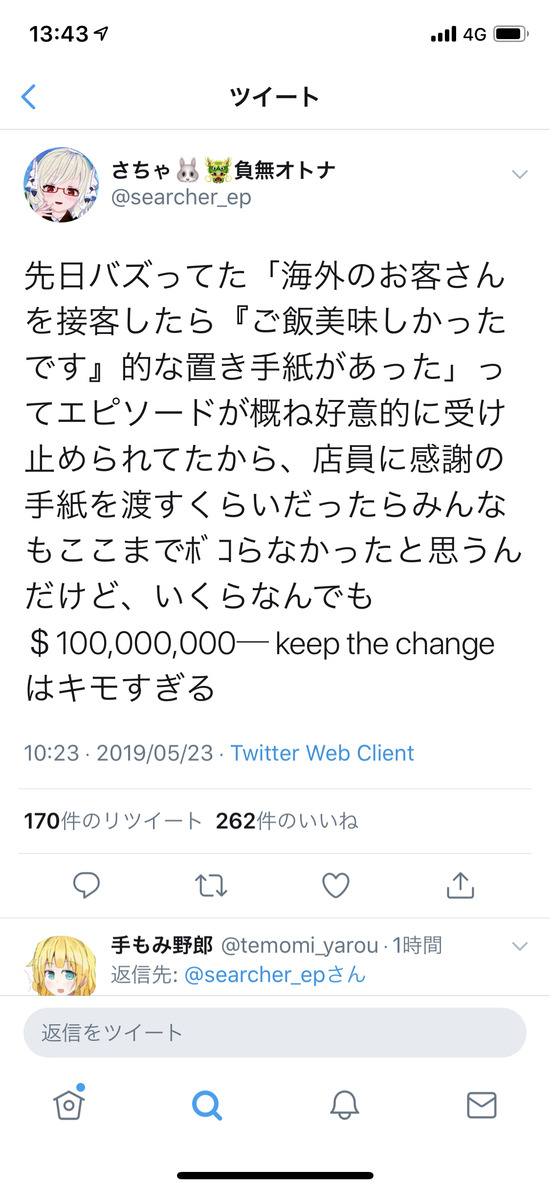Open the Notifications bell tab

click(x=344, y=1105)
